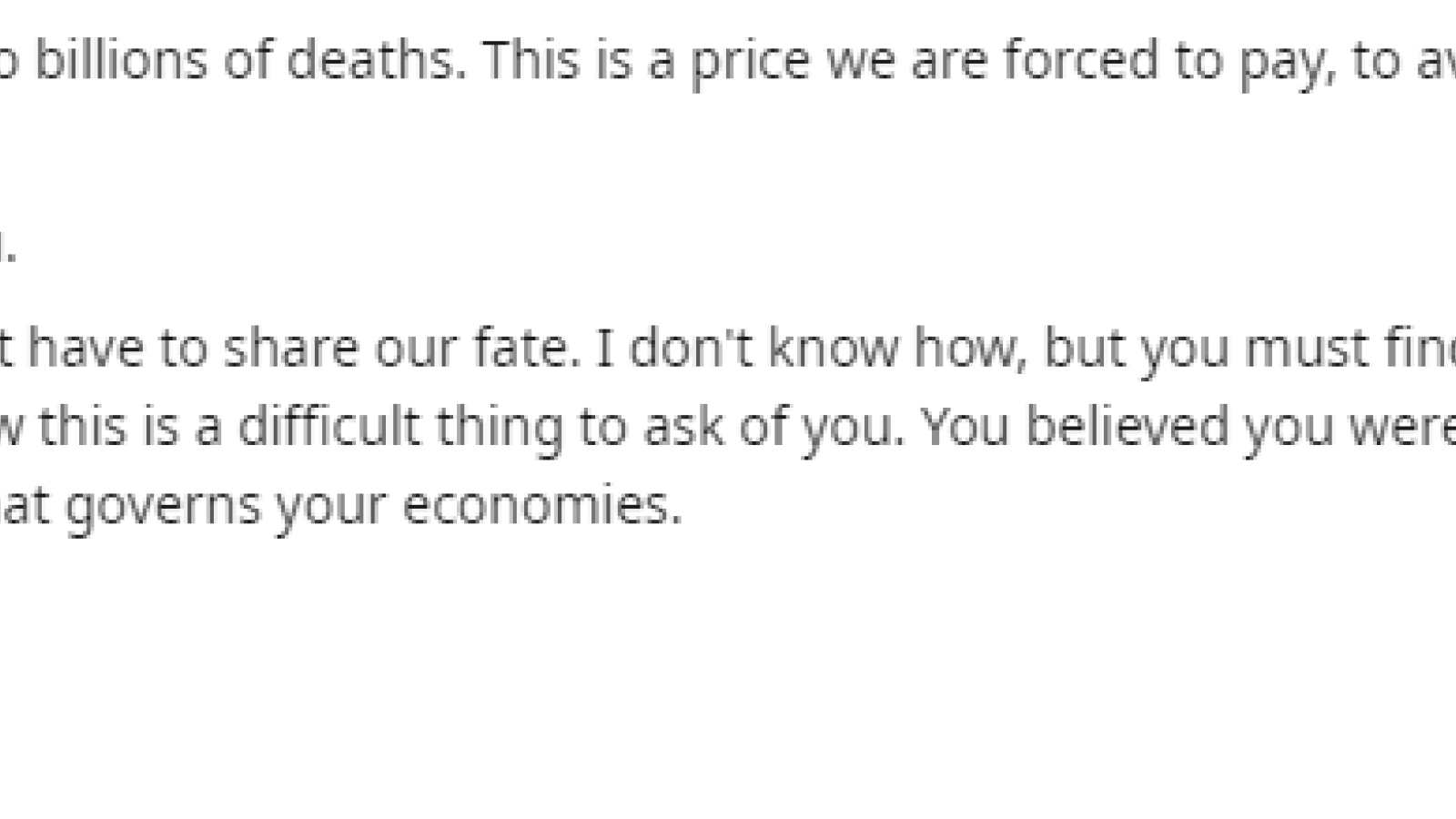Click the word "know" before "how"
Viewport: 1456px width, 819px height.
tap(834, 347)
